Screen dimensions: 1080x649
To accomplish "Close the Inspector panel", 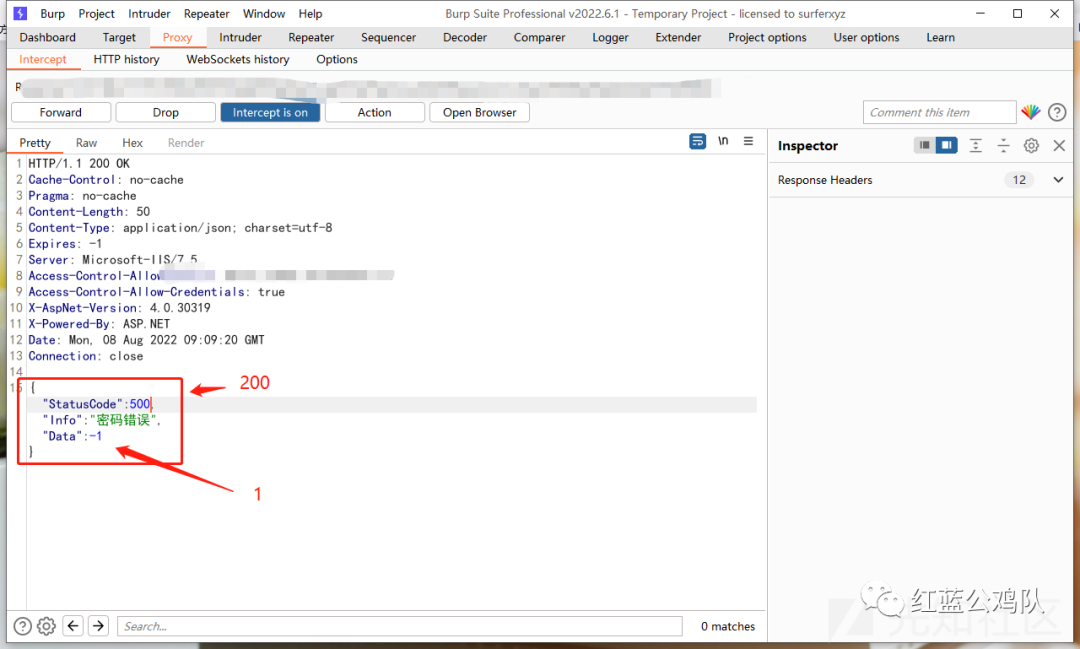I will (1059, 145).
